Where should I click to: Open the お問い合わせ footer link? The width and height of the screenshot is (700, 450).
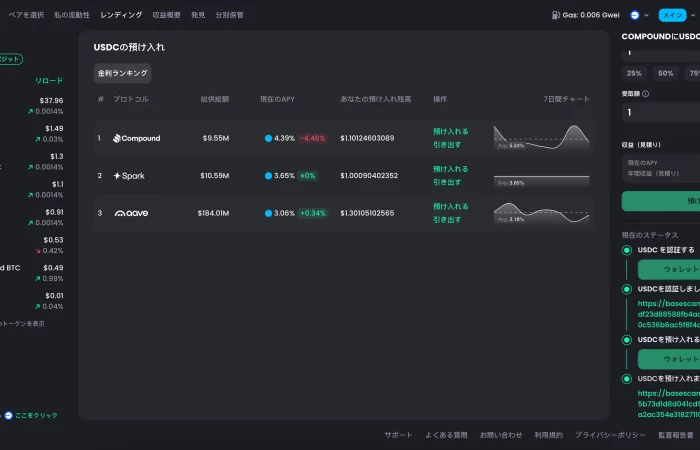tap(501, 435)
